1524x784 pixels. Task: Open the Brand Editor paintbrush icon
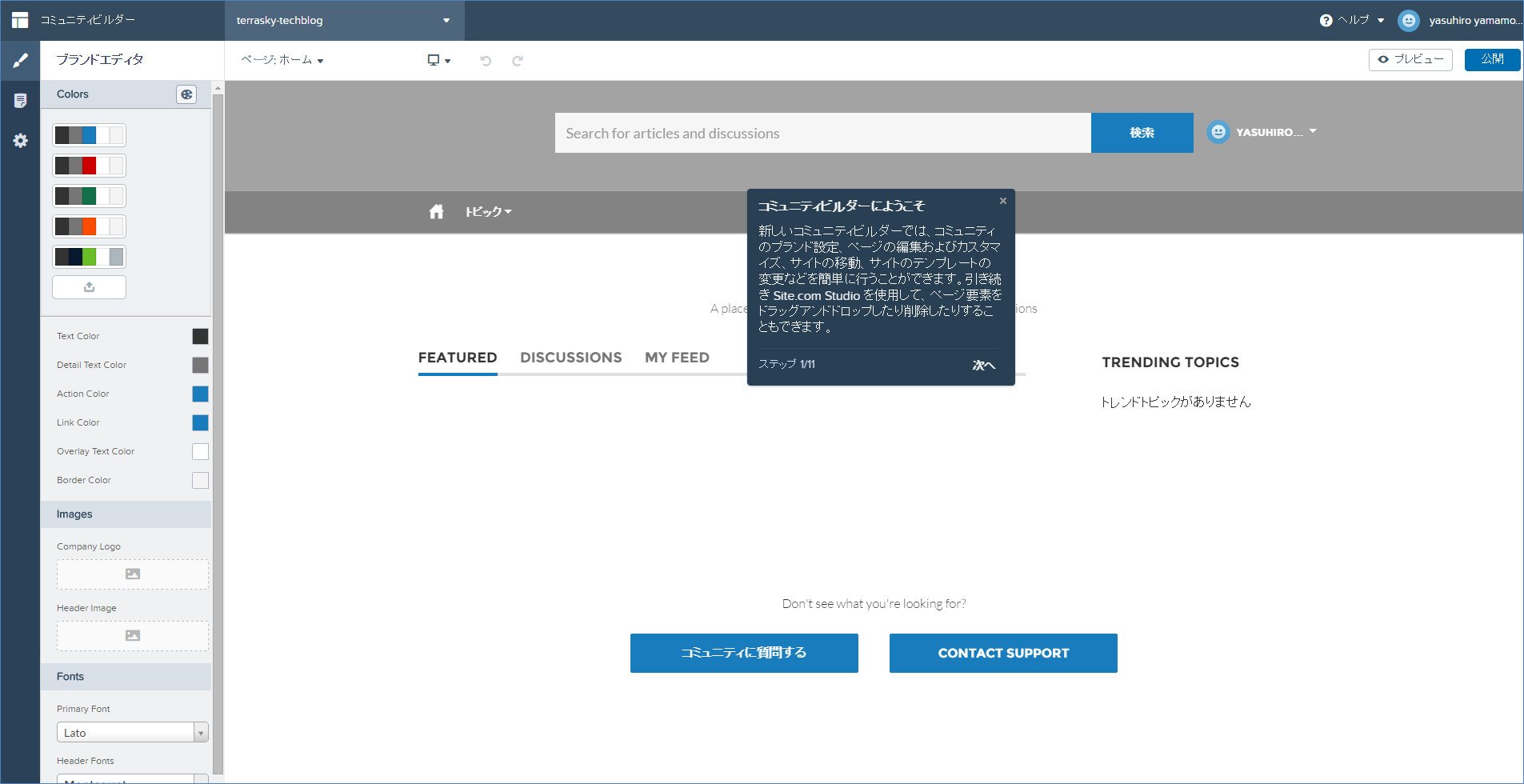tap(20, 61)
